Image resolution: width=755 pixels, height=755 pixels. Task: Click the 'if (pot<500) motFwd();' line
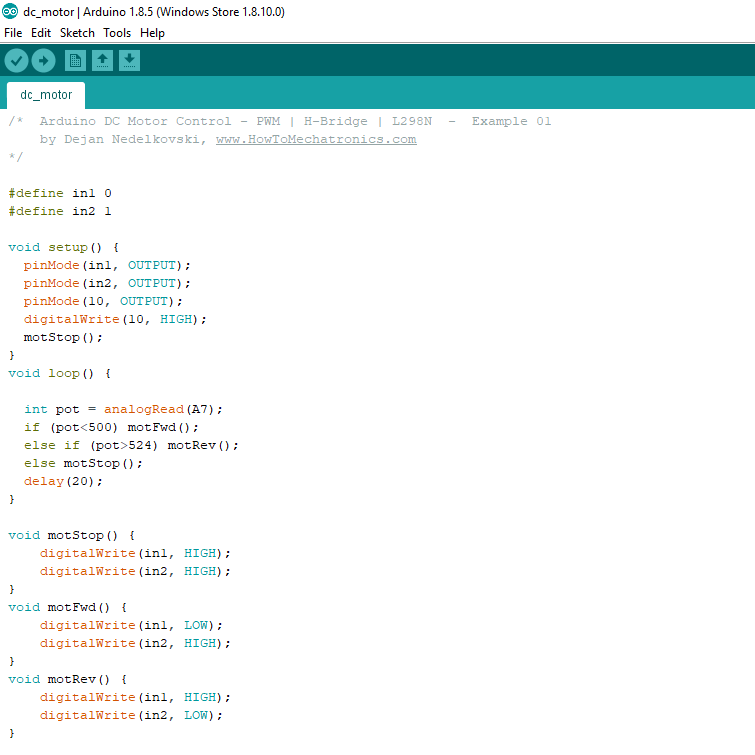111,427
